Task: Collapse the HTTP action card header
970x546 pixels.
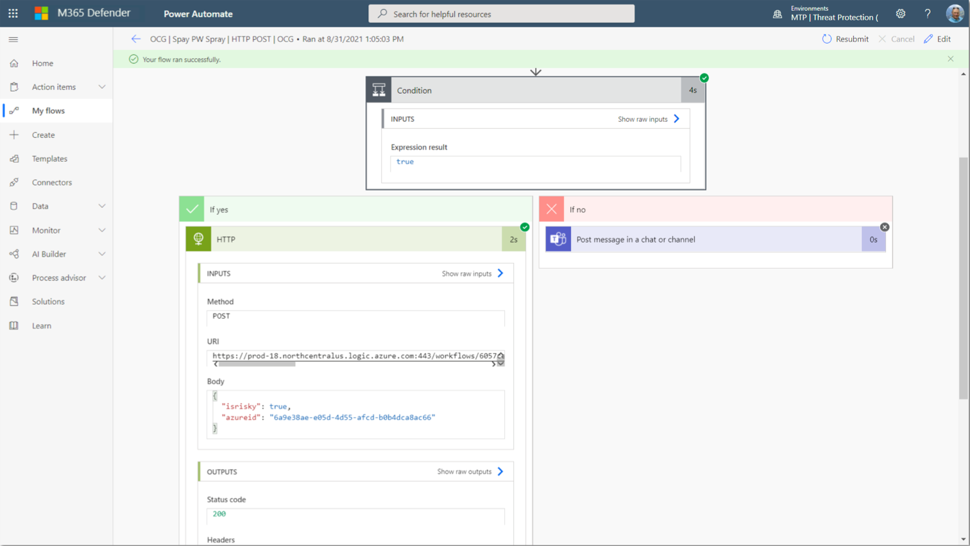Action: click(x=356, y=239)
